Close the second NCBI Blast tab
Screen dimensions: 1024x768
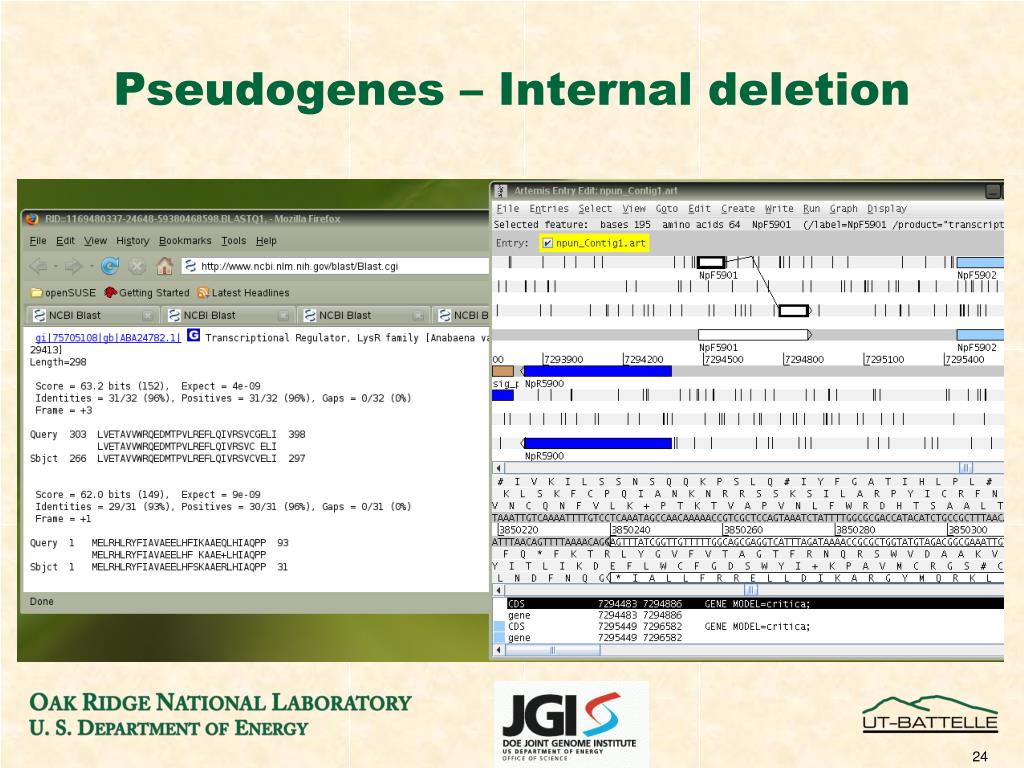(283, 315)
